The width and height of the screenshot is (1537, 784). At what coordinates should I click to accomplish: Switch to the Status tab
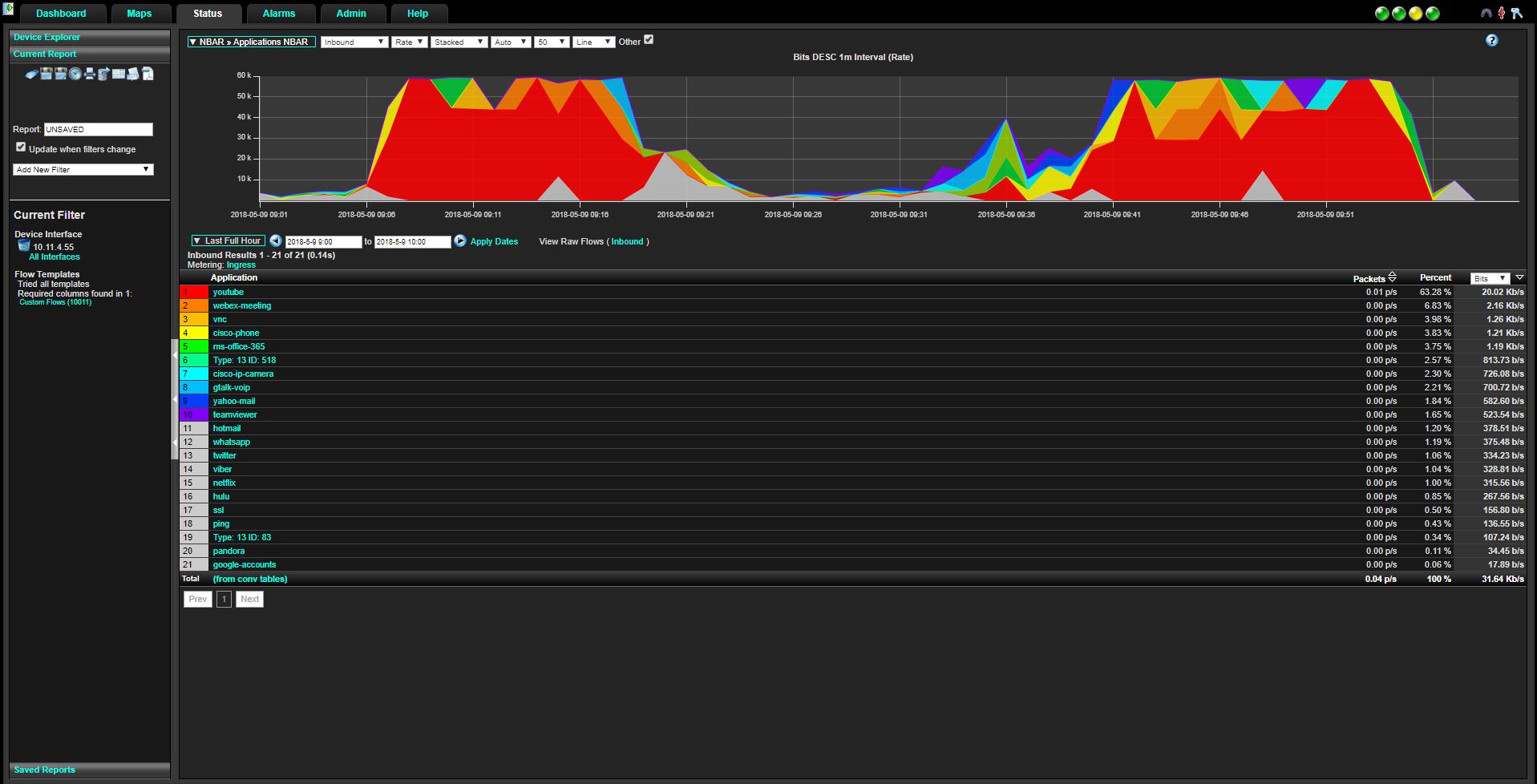click(x=208, y=14)
